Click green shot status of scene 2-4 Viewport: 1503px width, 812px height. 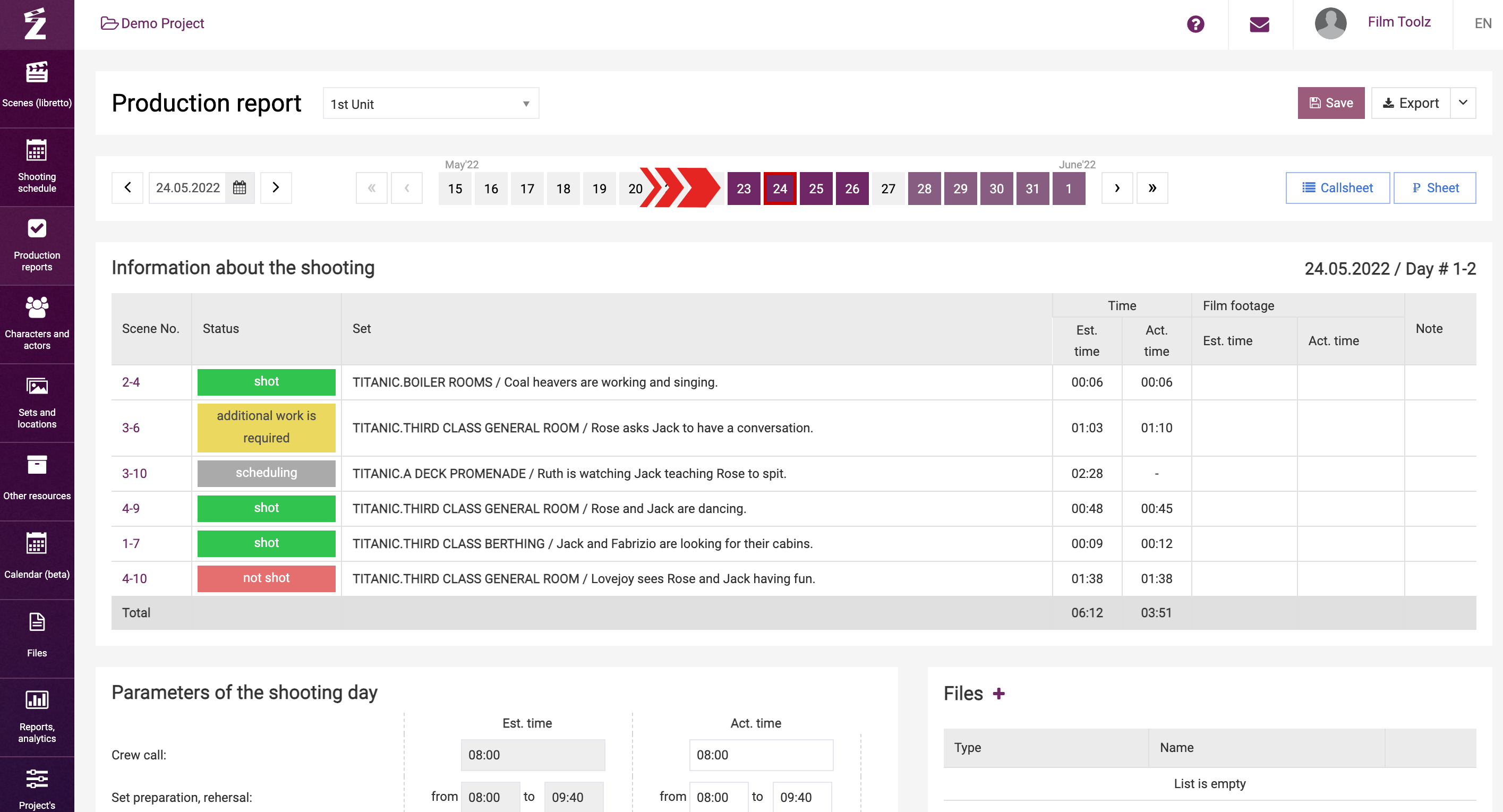[266, 382]
